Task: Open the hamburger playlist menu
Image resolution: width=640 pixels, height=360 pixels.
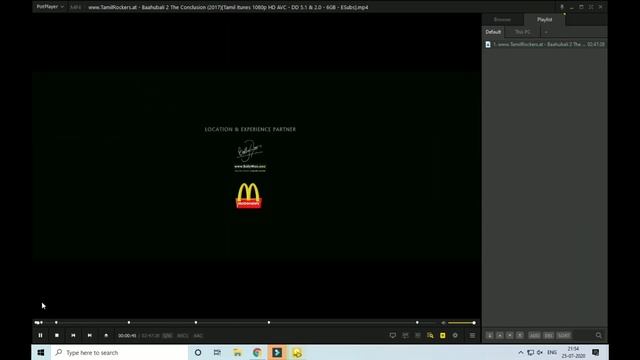Action: pos(472,336)
